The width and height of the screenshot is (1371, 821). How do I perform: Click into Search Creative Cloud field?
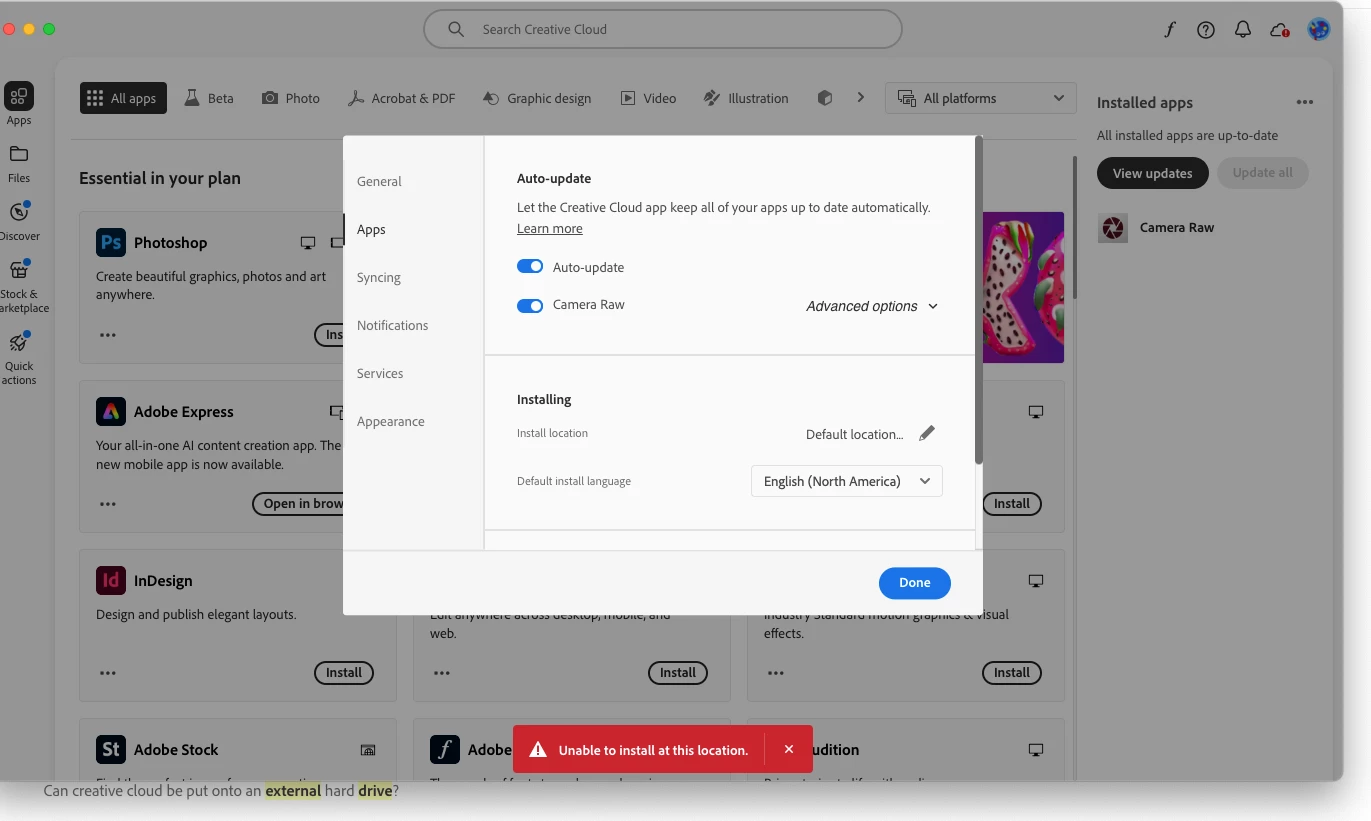[x=663, y=29]
